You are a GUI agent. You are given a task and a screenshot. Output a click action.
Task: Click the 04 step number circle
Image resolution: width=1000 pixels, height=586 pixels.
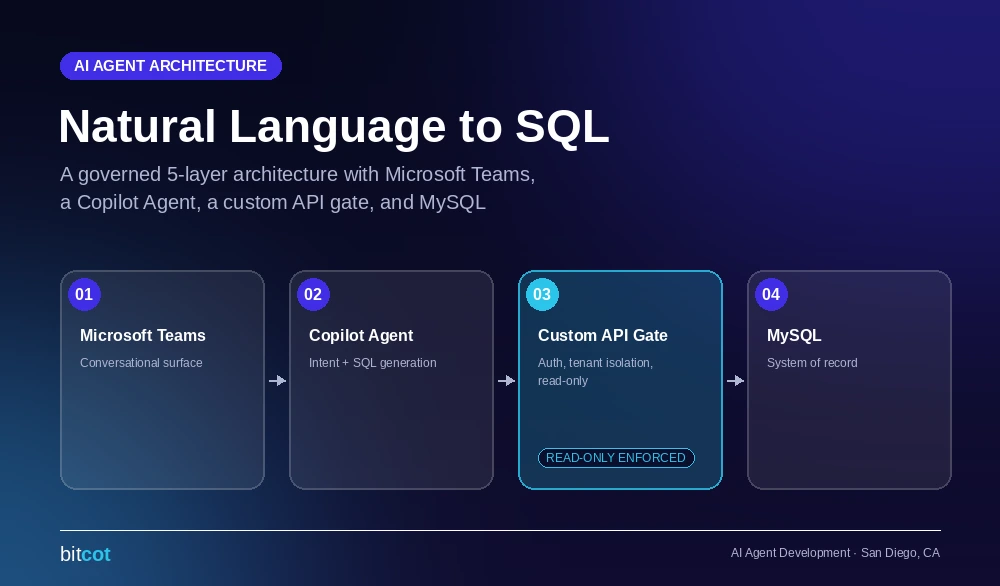tap(771, 294)
